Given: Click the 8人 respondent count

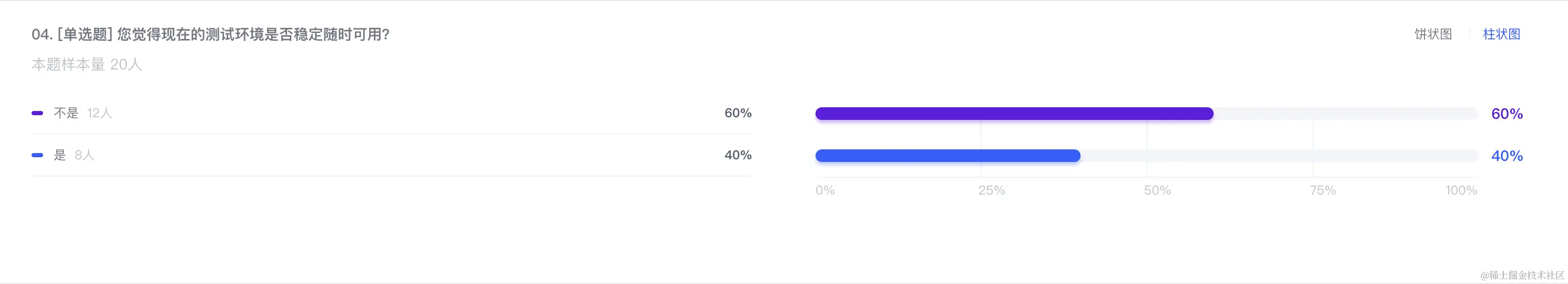Looking at the screenshot, I should [x=85, y=155].
